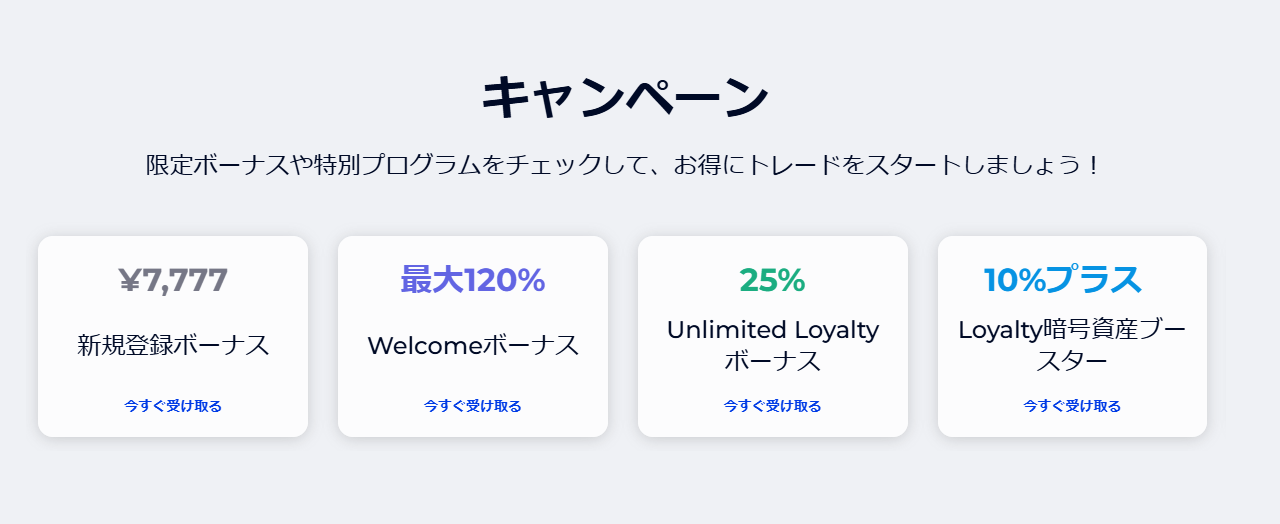Open 今すぐ受け取る under Unlimited Loyaltyボーナス
This screenshot has width=1280, height=524.
pyautogui.click(x=773, y=406)
